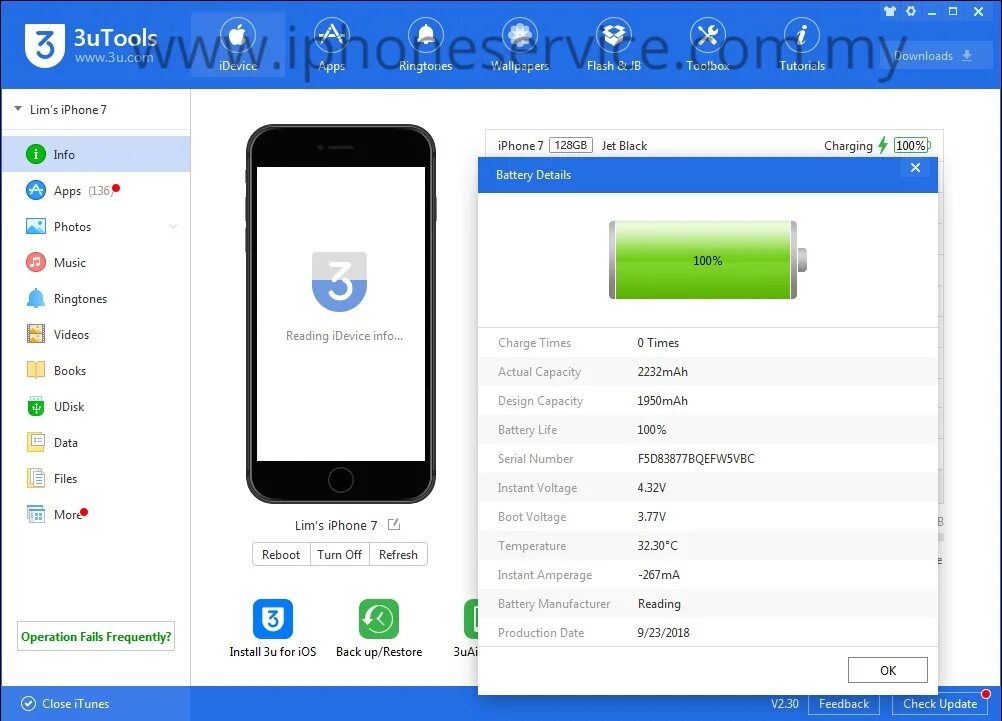Click the Temperature value 32.30°C
Screen dimensions: 1002x721
coord(658,545)
